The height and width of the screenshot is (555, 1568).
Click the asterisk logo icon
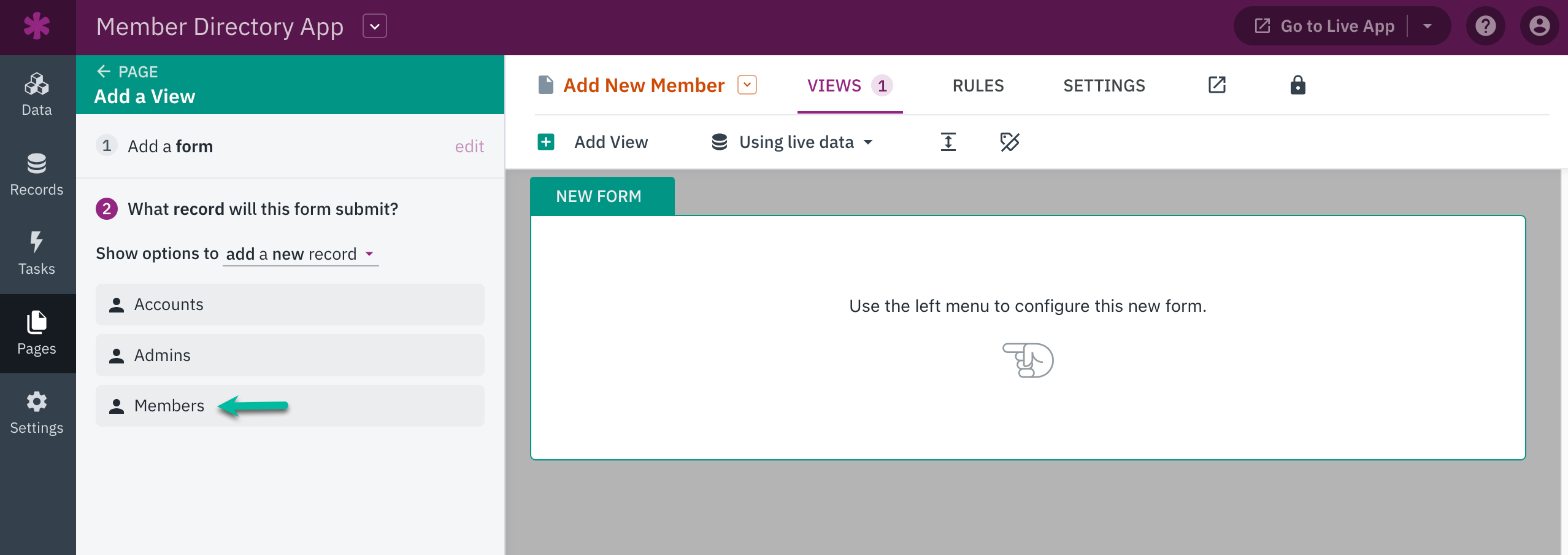pos(37,26)
